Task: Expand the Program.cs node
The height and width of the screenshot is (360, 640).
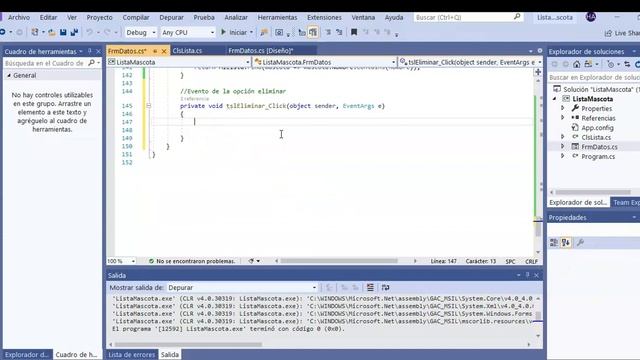Action: (x=562, y=156)
